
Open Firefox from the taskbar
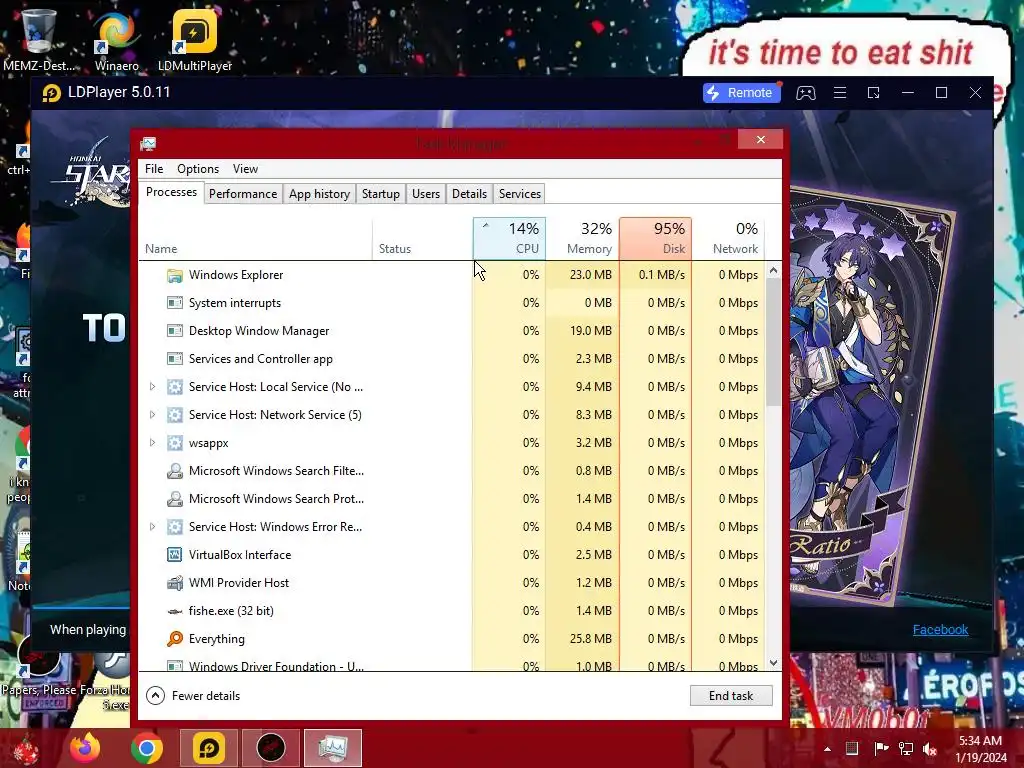tap(85, 748)
